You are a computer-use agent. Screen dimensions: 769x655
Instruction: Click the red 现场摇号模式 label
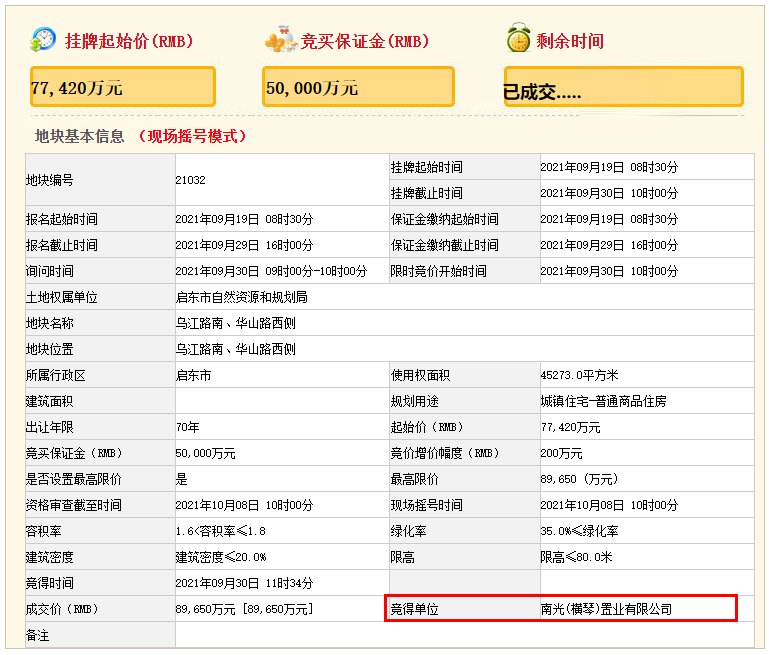pyautogui.click(x=192, y=136)
